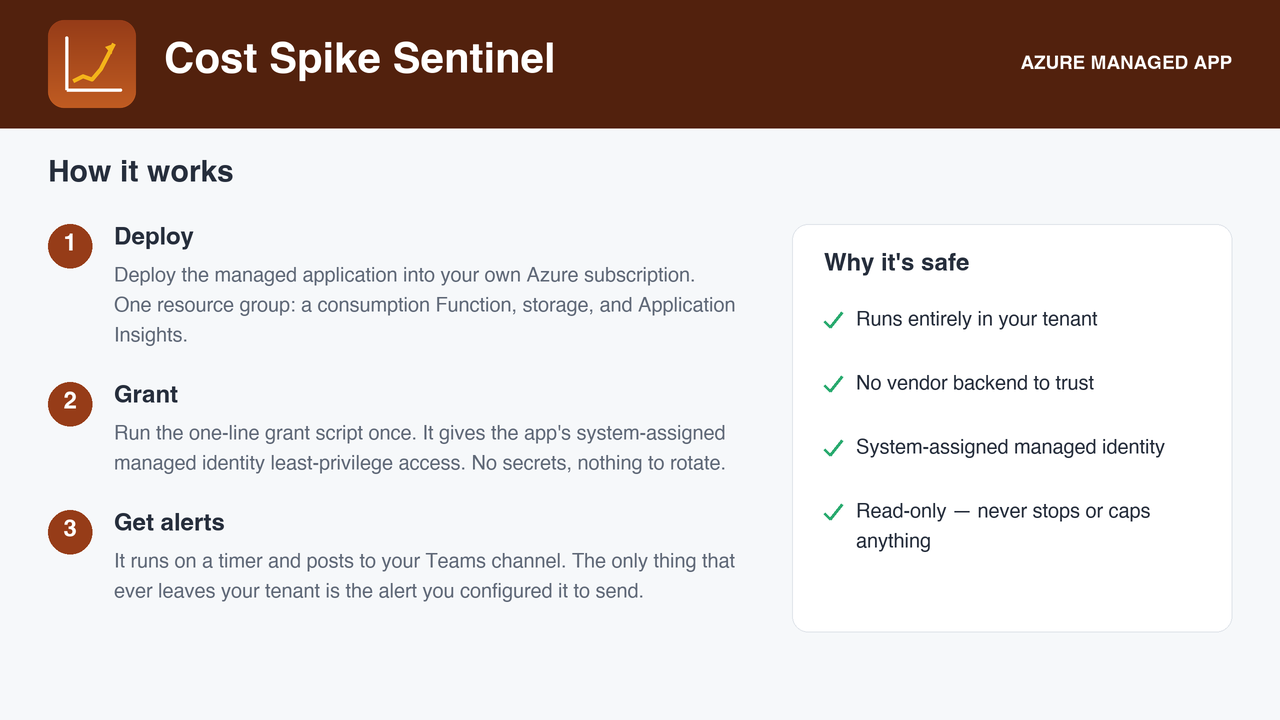Select the "Grant" step heading
Image resolution: width=1280 pixels, height=720 pixels.
coord(146,395)
